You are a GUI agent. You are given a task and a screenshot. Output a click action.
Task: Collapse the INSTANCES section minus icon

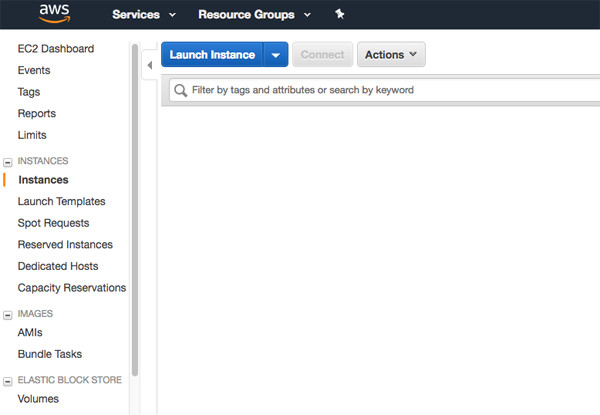(x=8, y=162)
